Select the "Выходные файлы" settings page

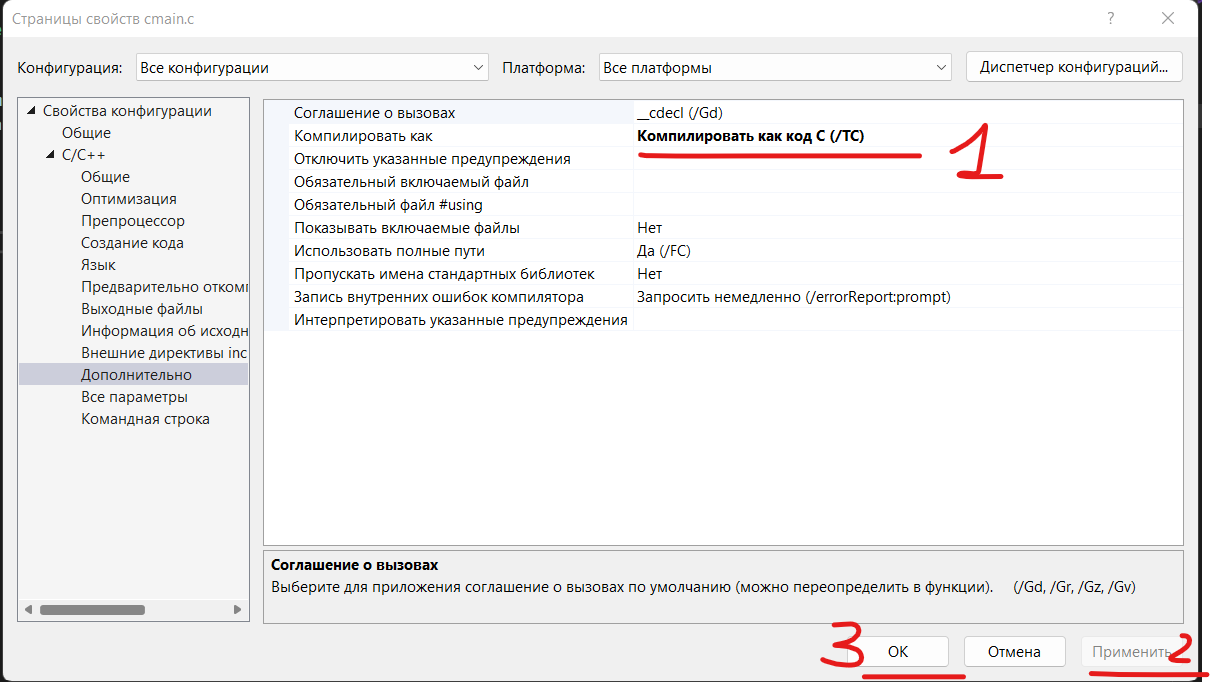(131, 308)
